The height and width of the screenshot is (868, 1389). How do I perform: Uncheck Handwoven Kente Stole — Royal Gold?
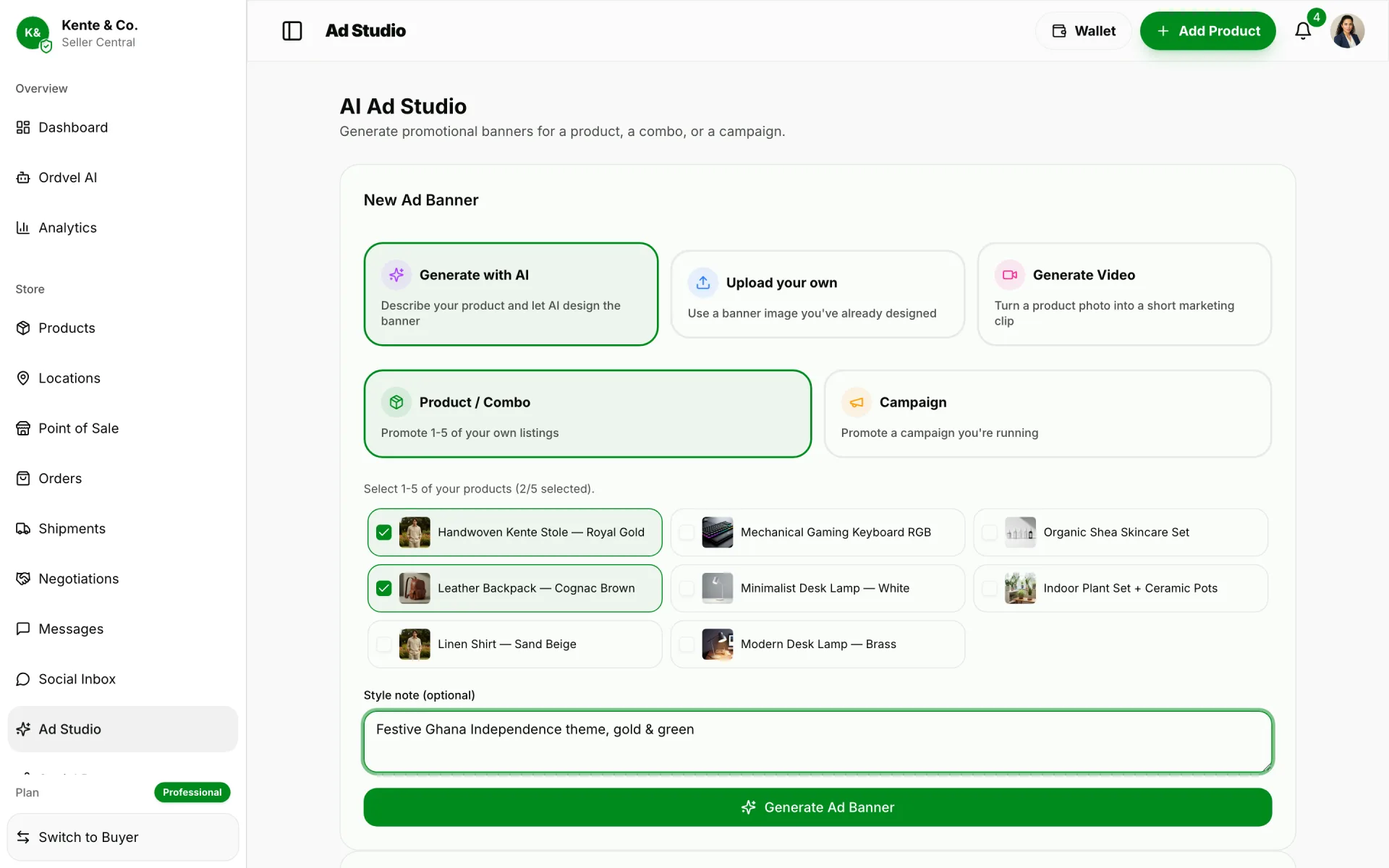(384, 532)
